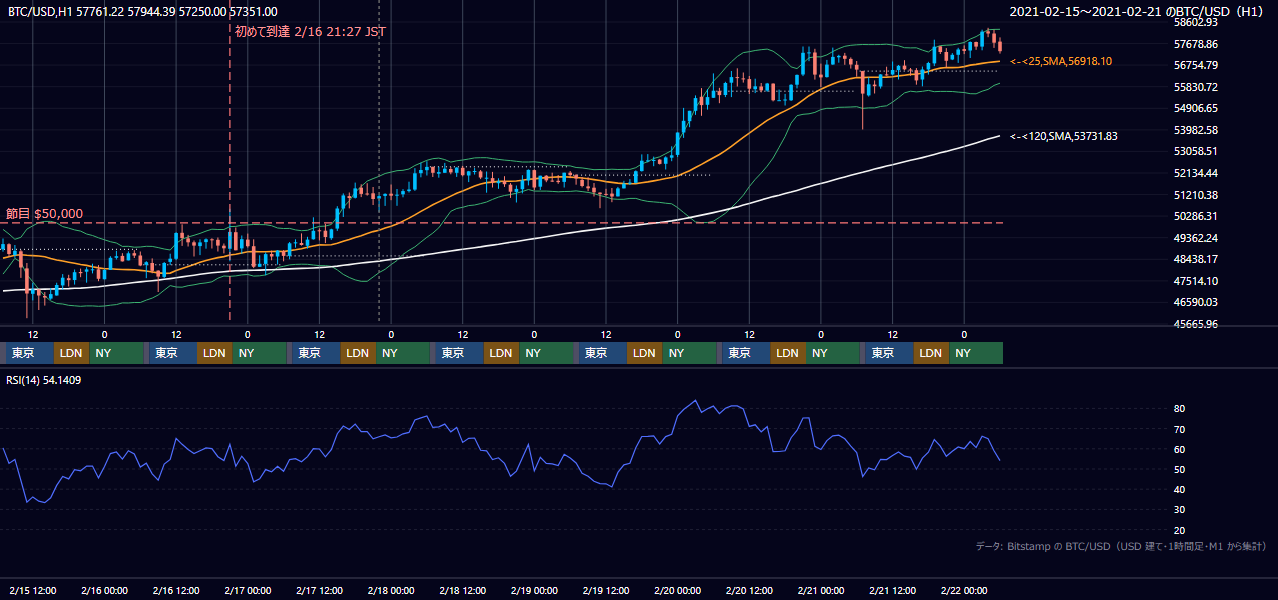1278x600 pixels.
Task: Select the 2/20 12:00 date label
Action: 749,591
